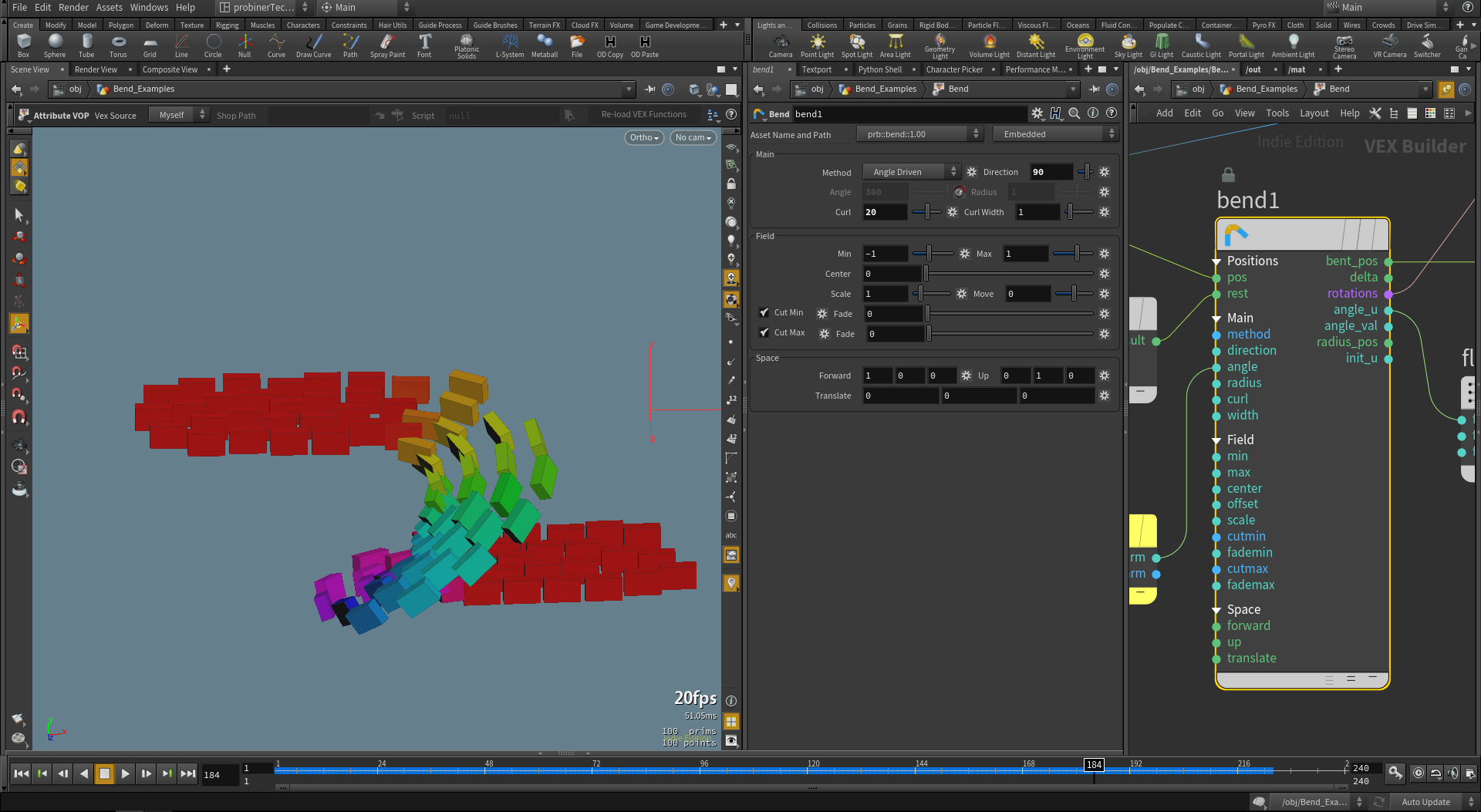The height and width of the screenshot is (812, 1481).
Task: Open the Ortho viewport dropdown
Action: pyautogui.click(x=643, y=138)
